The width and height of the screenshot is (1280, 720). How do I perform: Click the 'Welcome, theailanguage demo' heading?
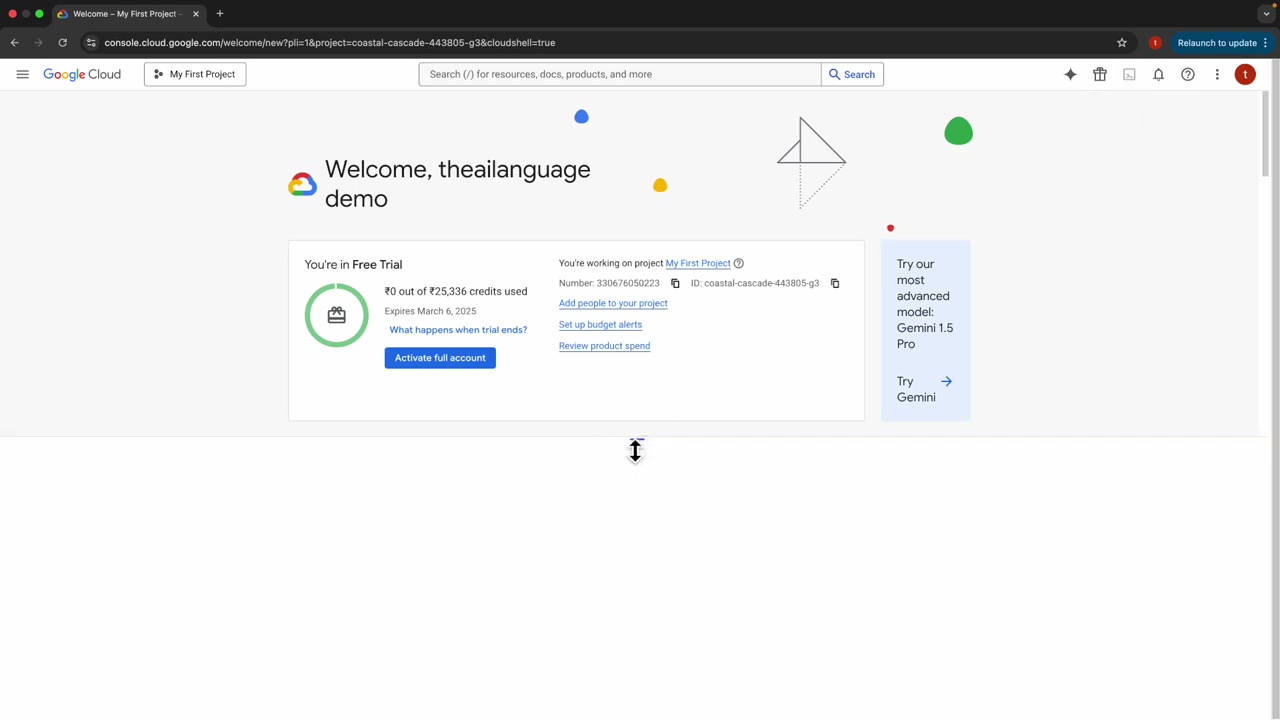(458, 184)
